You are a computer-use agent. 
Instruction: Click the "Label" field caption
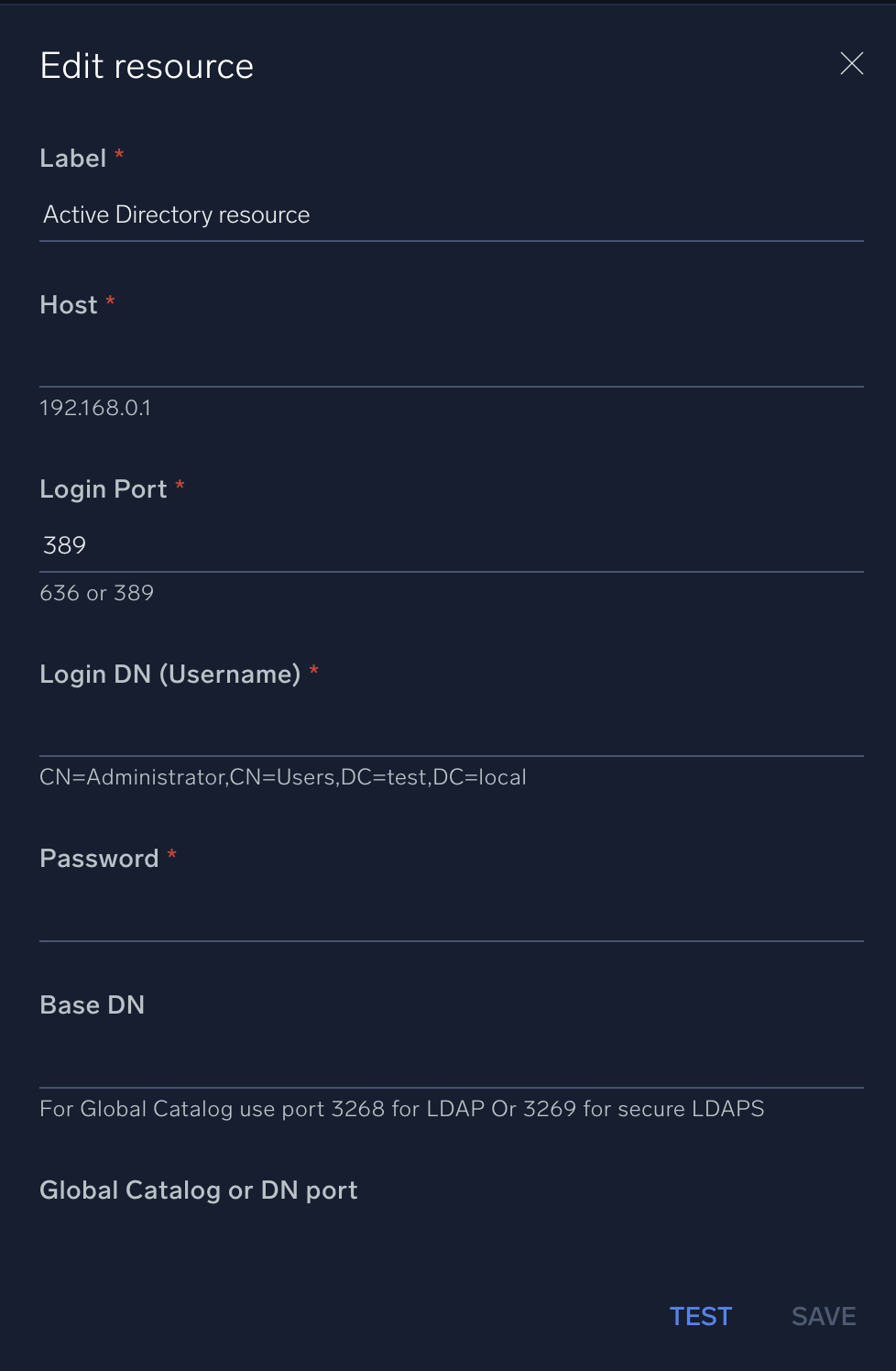click(x=73, y=159)
